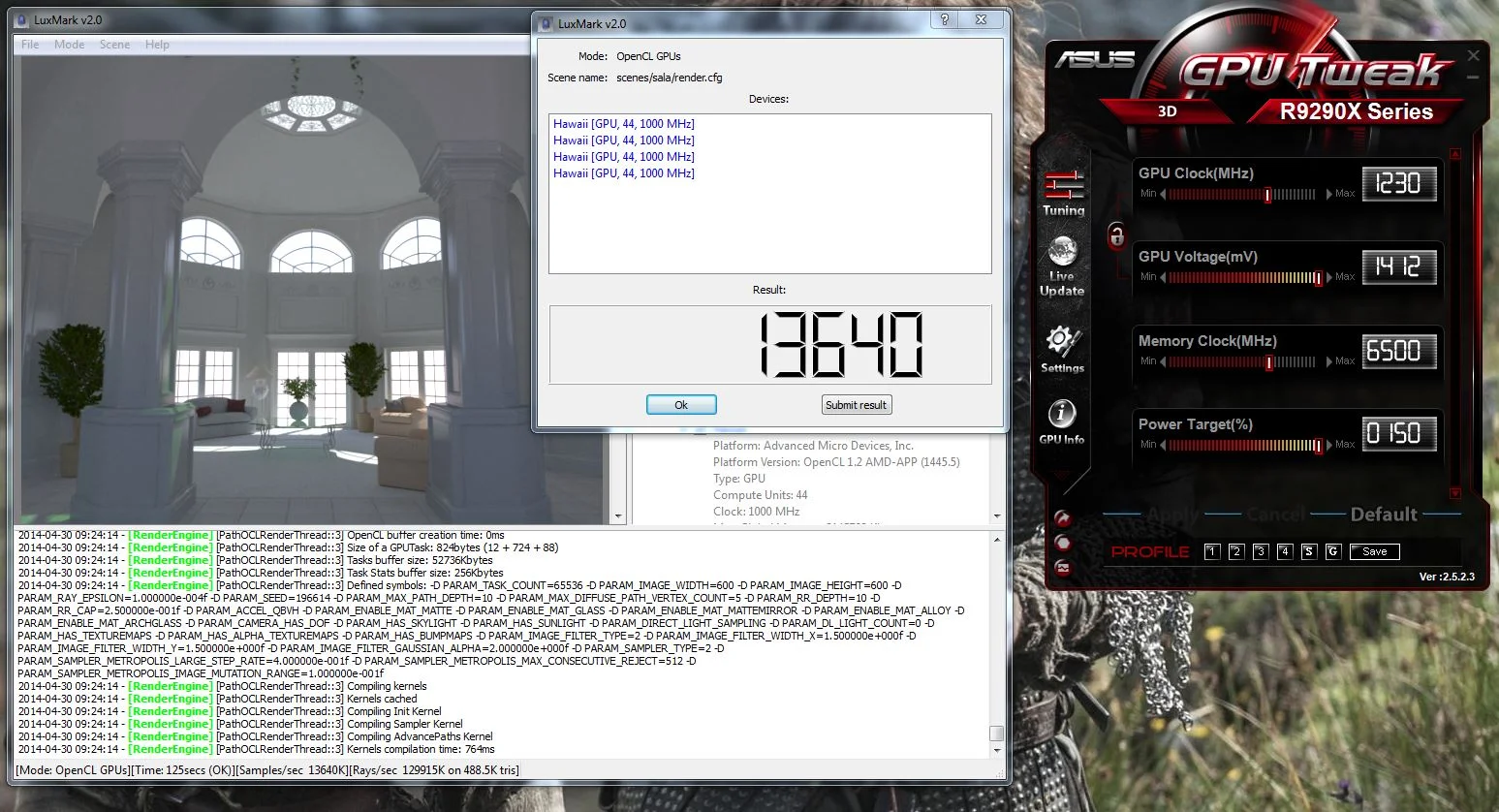Load profile 1 in GPU Tweak
1499x812 pixels.
click(1211, 551)
